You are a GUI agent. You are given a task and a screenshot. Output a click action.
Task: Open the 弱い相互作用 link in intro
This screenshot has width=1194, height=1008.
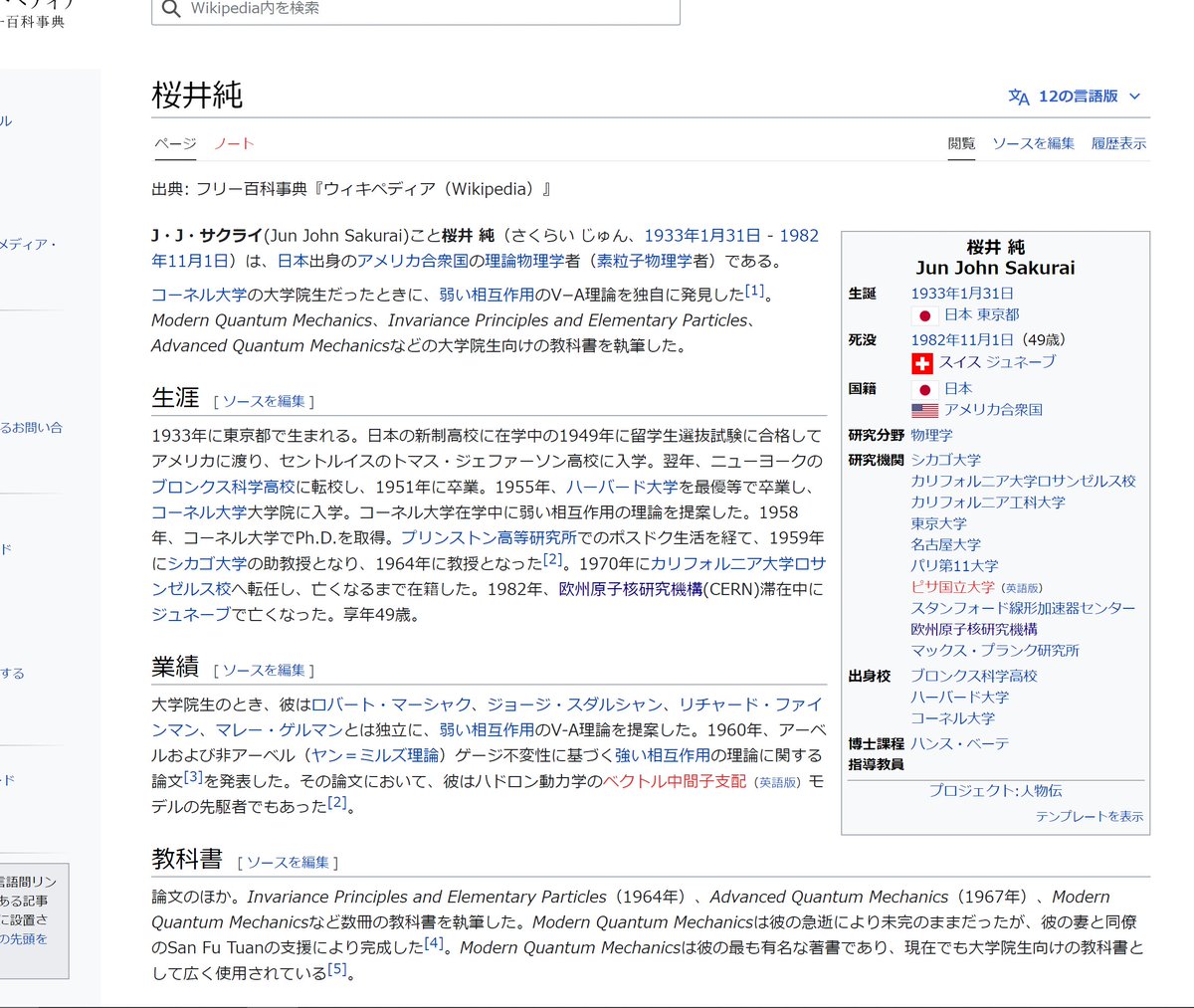click(x=487, y=295)
